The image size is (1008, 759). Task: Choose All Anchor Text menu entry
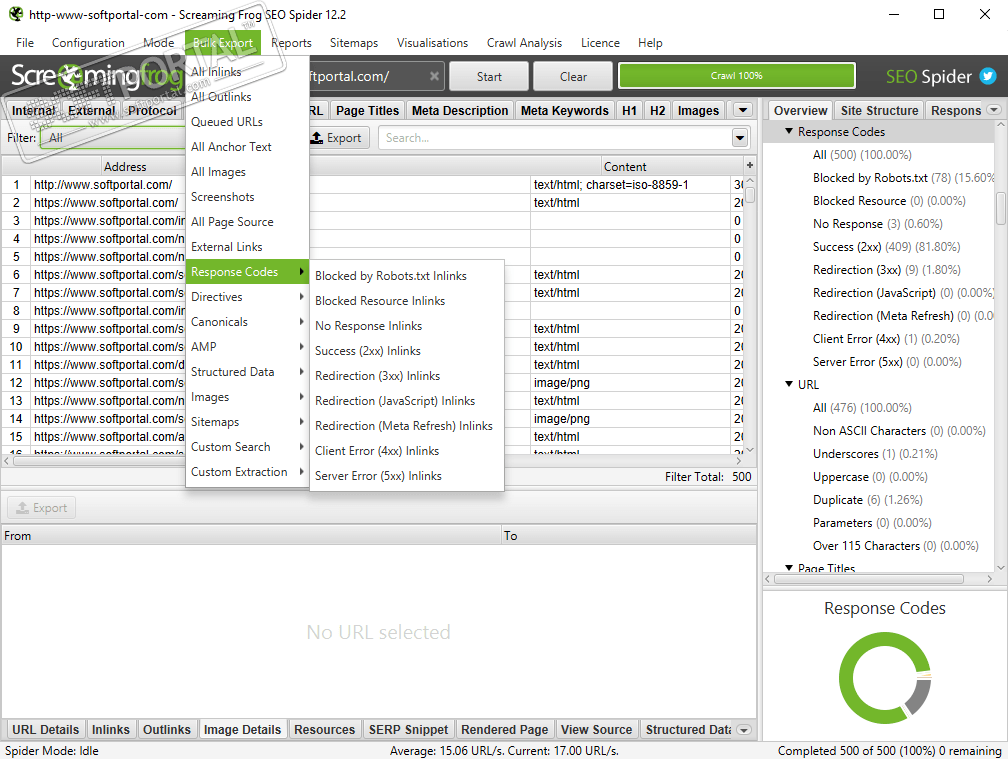pyautogui.click(x=246, y=147)
